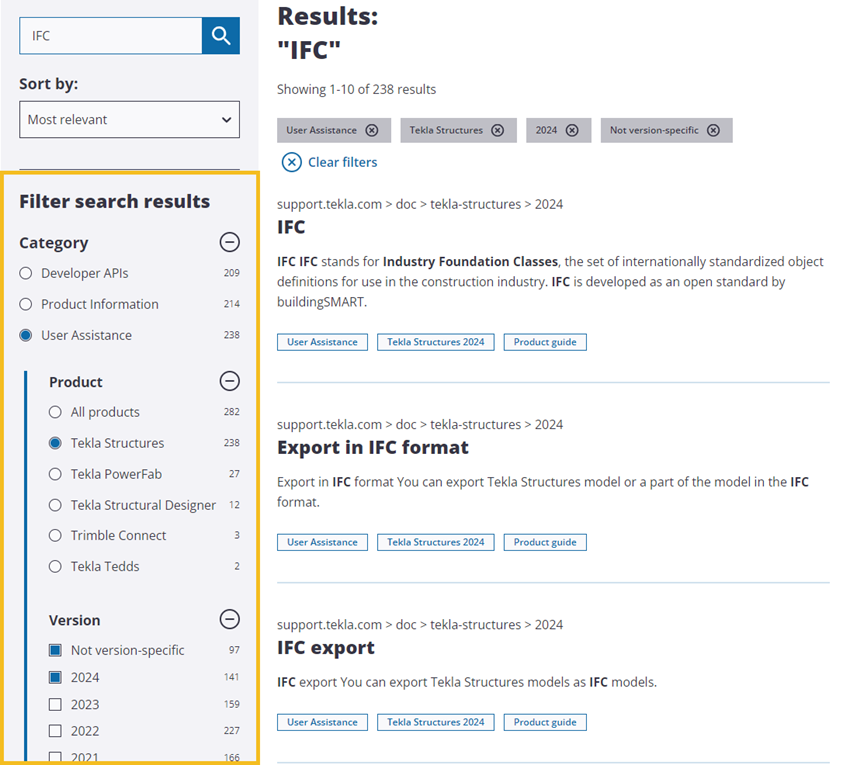The height and width of the screenshot is (765, 850).
Task: Click Tekla Structures 2024 tag under IFC result
Action: click(436, 342)
